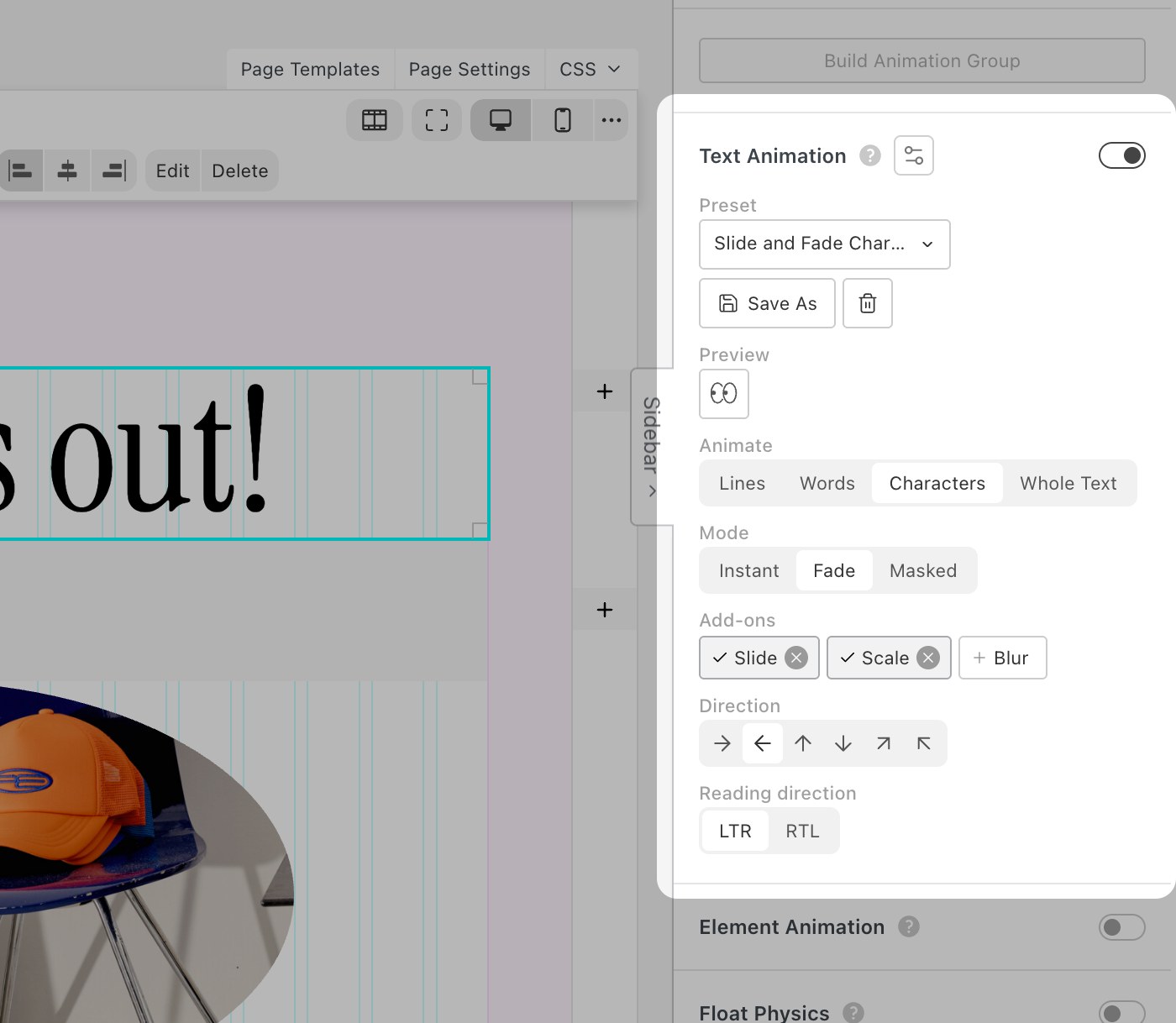The width and height of the screenshot is (1176, 1023).
Task: Open Page Settings
Action: [x=470, y=69]
